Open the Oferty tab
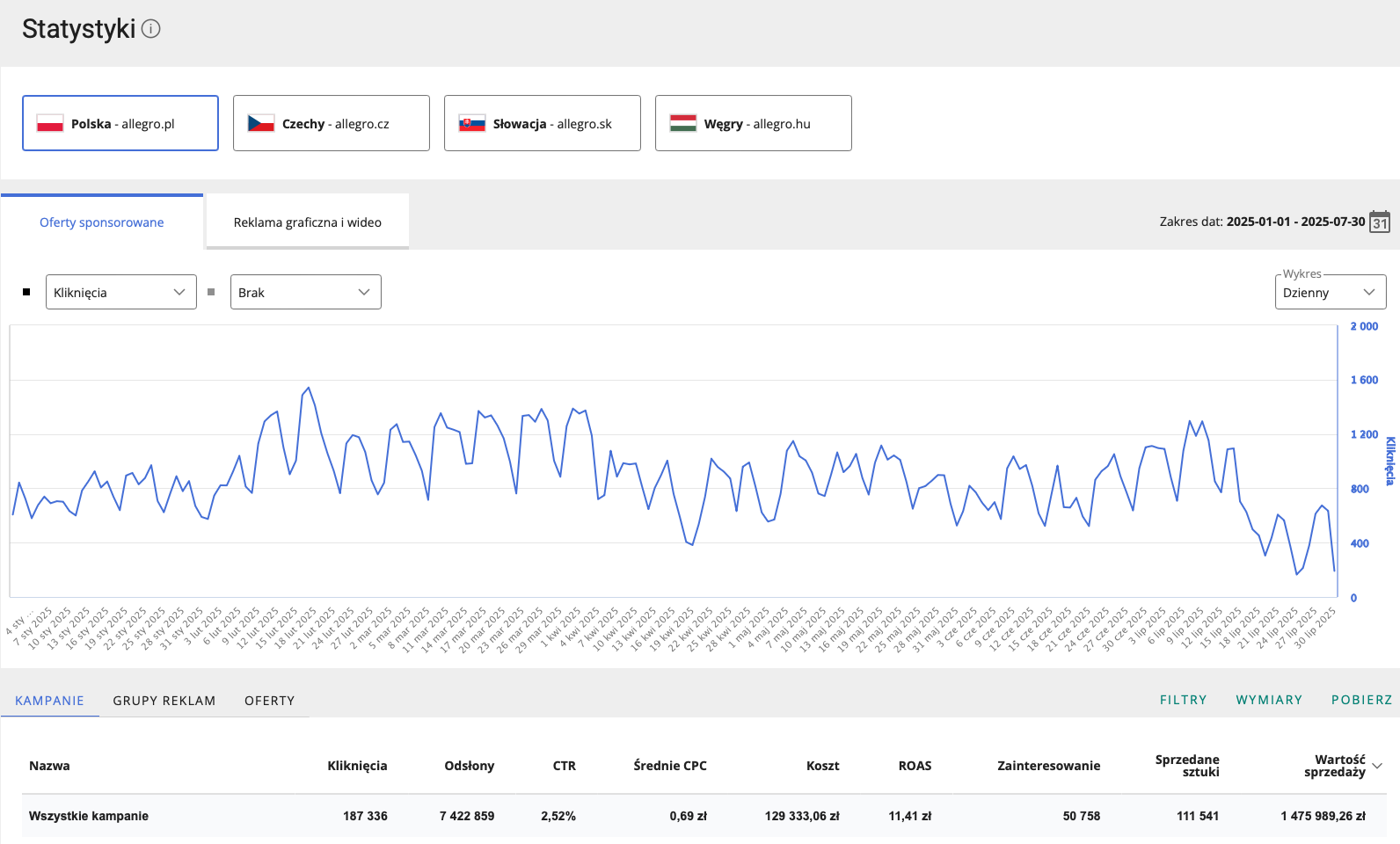 (x=269, y=701)
